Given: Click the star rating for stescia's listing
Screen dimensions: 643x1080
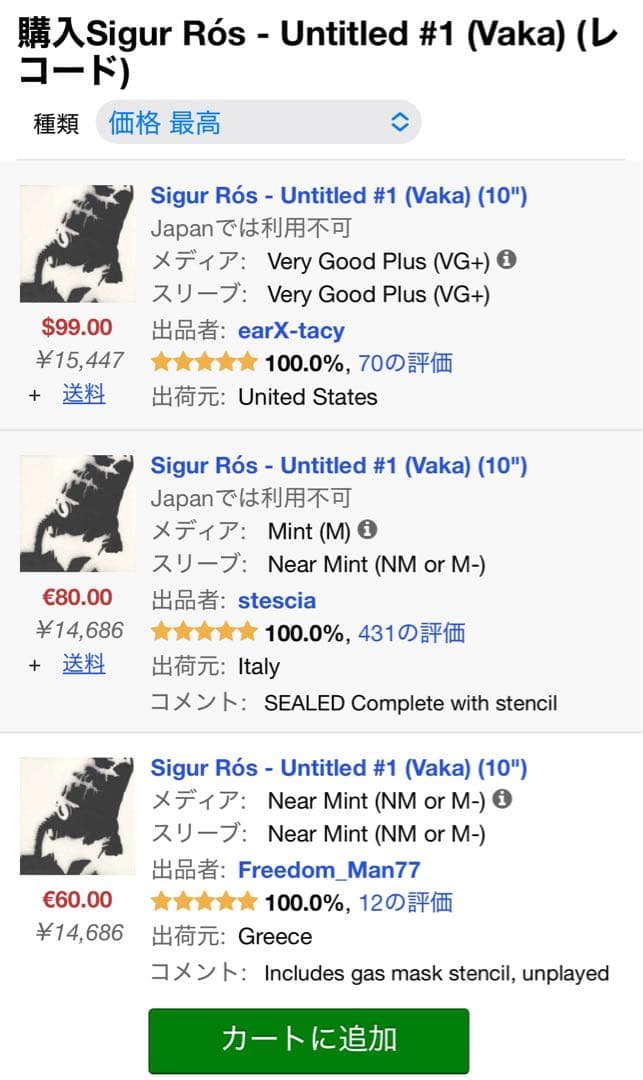Looking at the screenshot, I should (x=204, y=632).
